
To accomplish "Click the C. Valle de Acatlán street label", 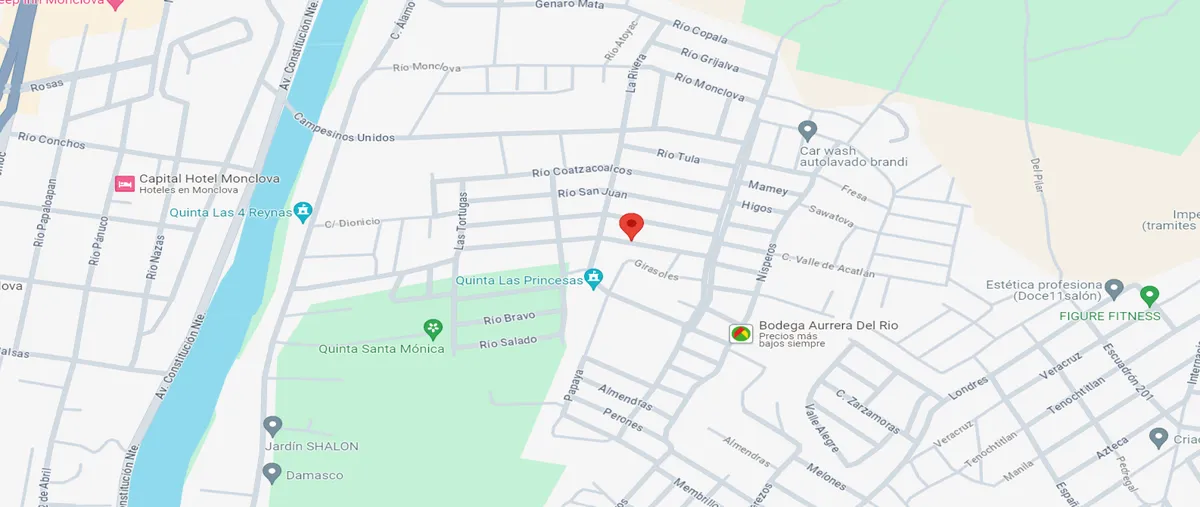I will (x=827, y=267).
